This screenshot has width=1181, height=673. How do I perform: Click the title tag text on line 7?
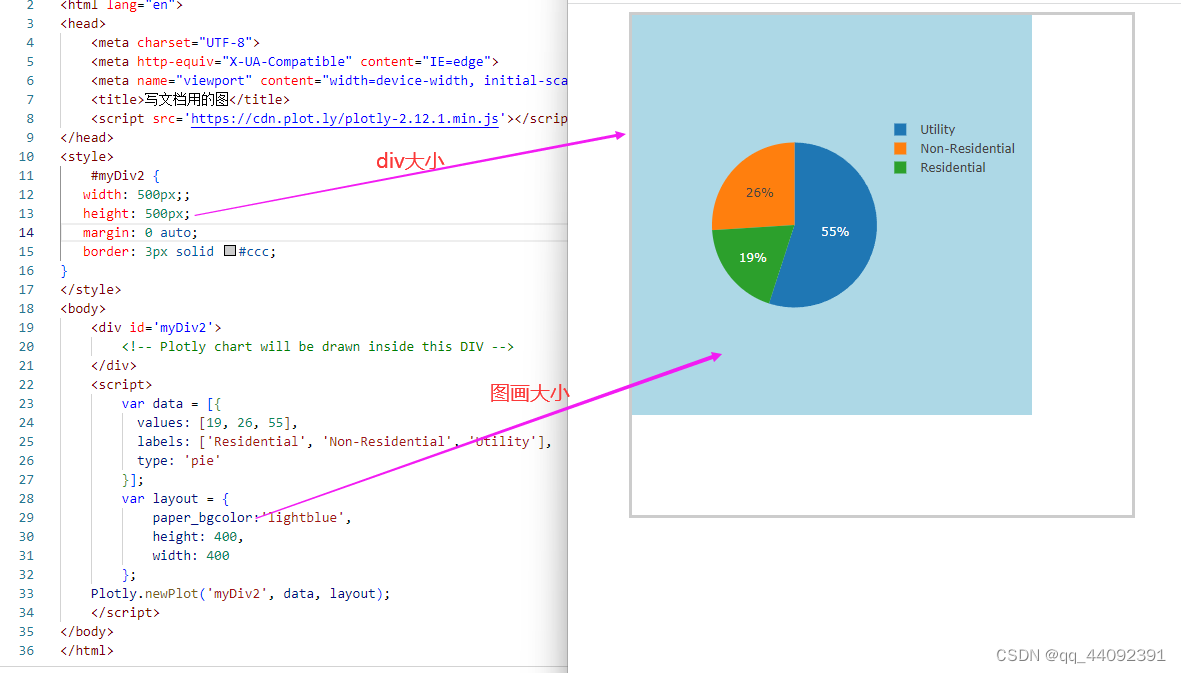[191, 99]
